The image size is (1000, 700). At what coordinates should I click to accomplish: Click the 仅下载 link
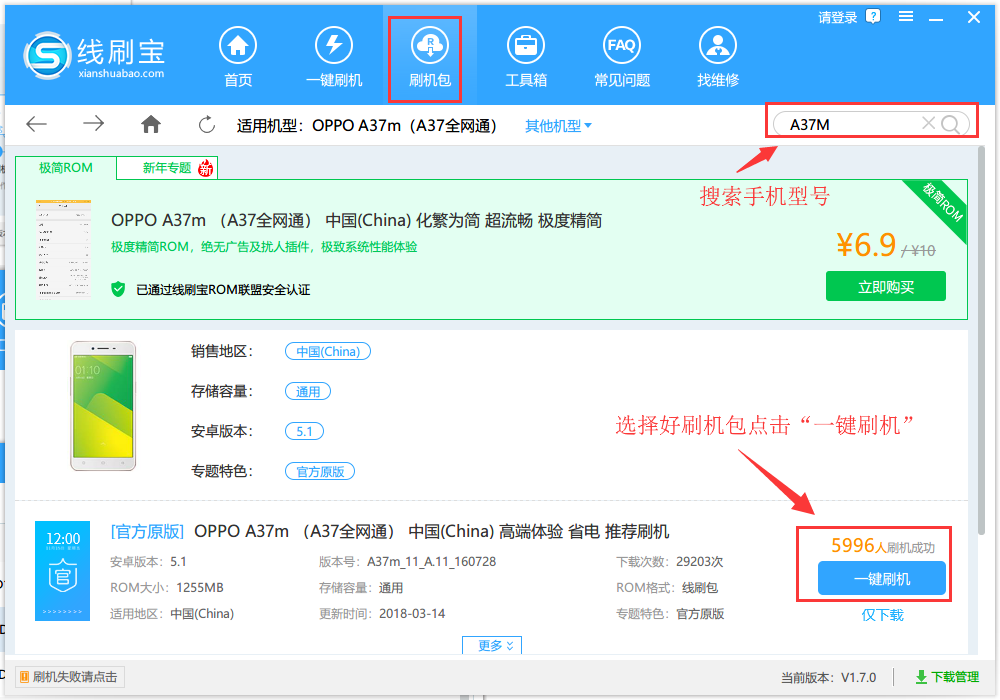pos(882,615)
